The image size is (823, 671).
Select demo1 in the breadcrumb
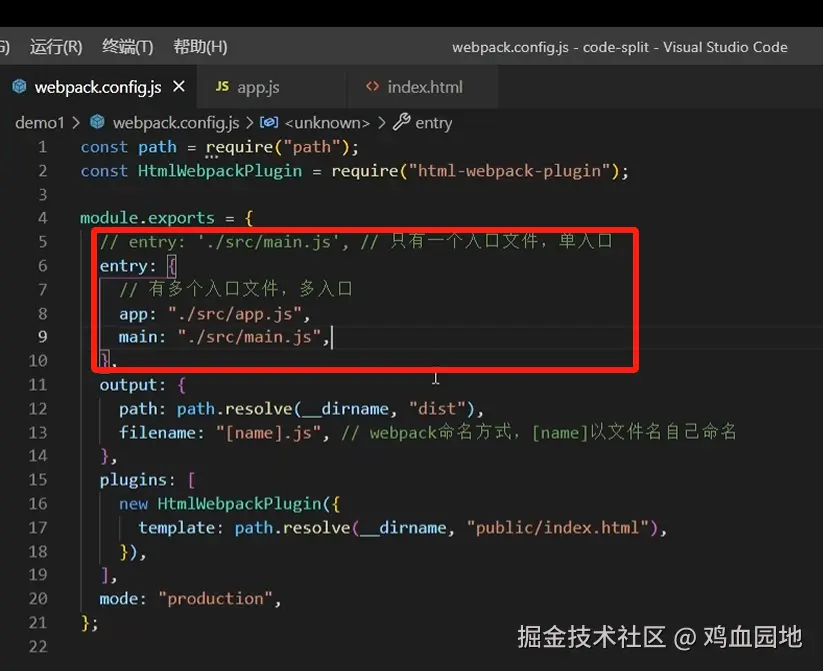point(39,123)
